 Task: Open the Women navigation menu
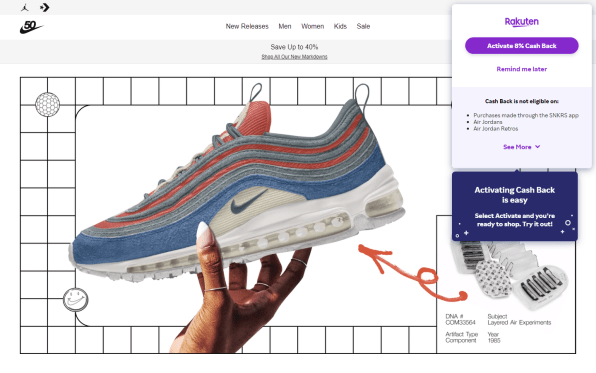[312, 26]
